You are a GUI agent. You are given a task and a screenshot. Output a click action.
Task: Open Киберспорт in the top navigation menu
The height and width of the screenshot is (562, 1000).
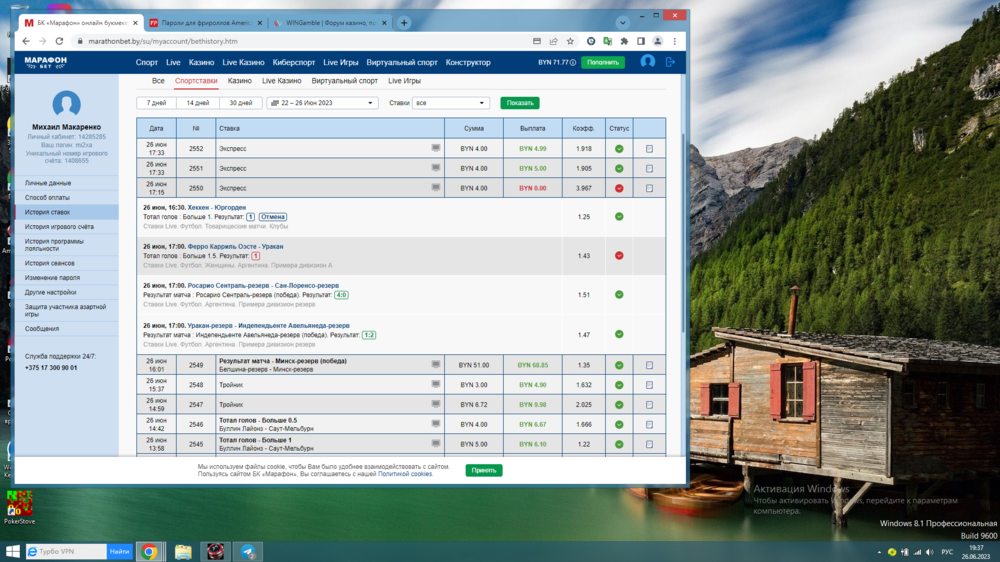293,62
